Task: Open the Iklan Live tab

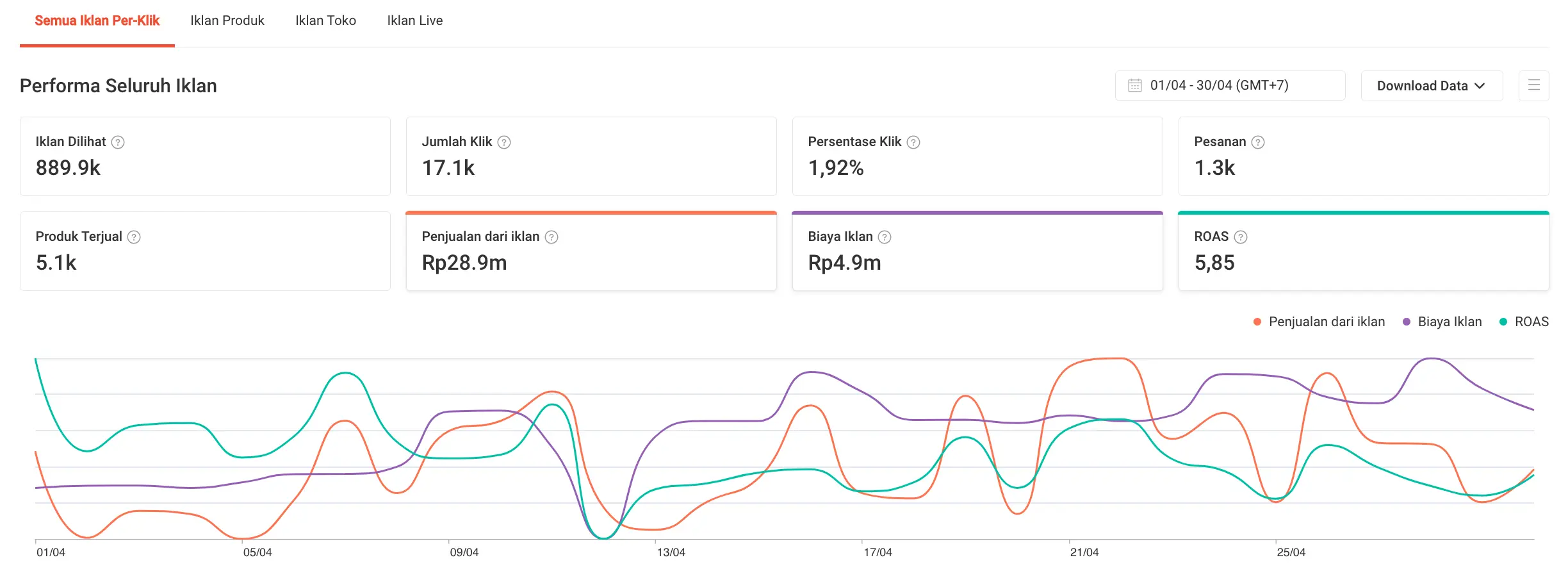Action: pyautogui.click(x=414, y=21)
